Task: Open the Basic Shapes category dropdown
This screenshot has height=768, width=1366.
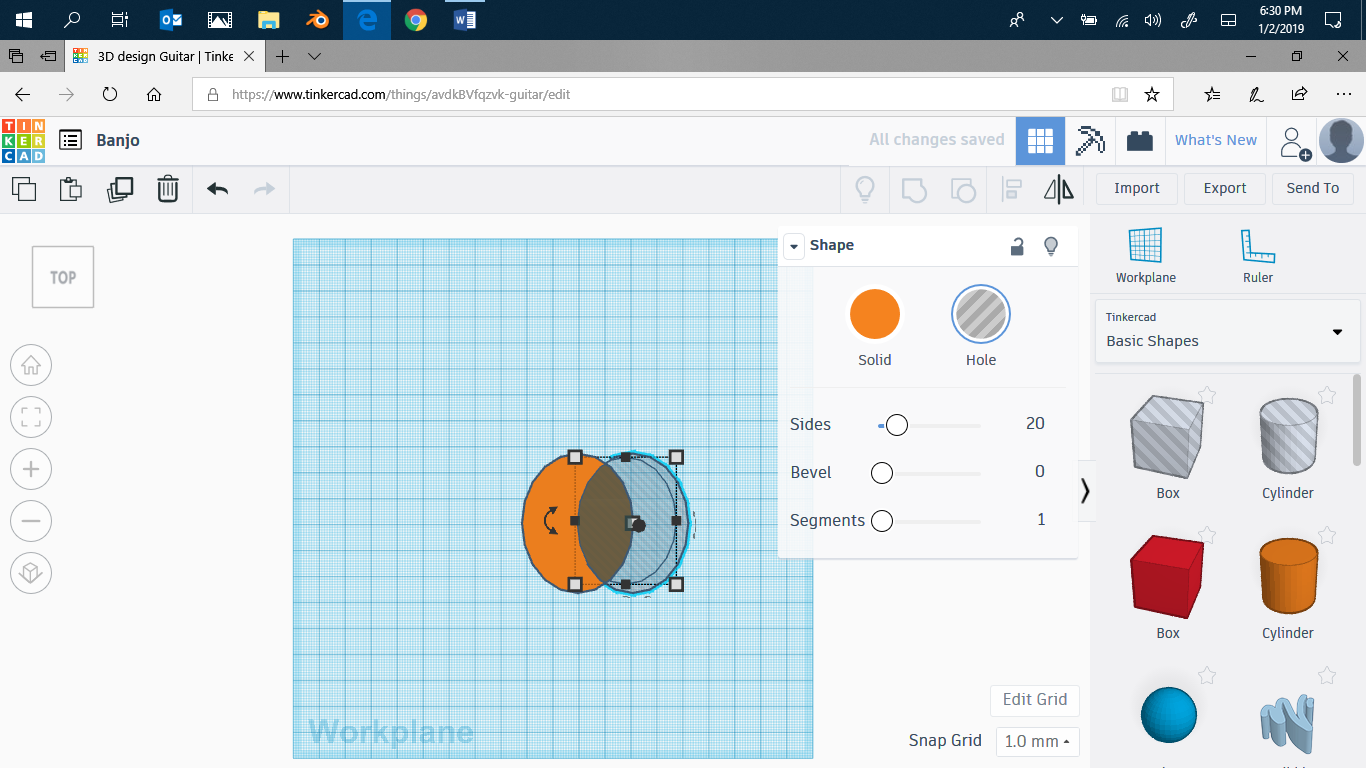Action: pyautogui.click(x=1228, y=330)
